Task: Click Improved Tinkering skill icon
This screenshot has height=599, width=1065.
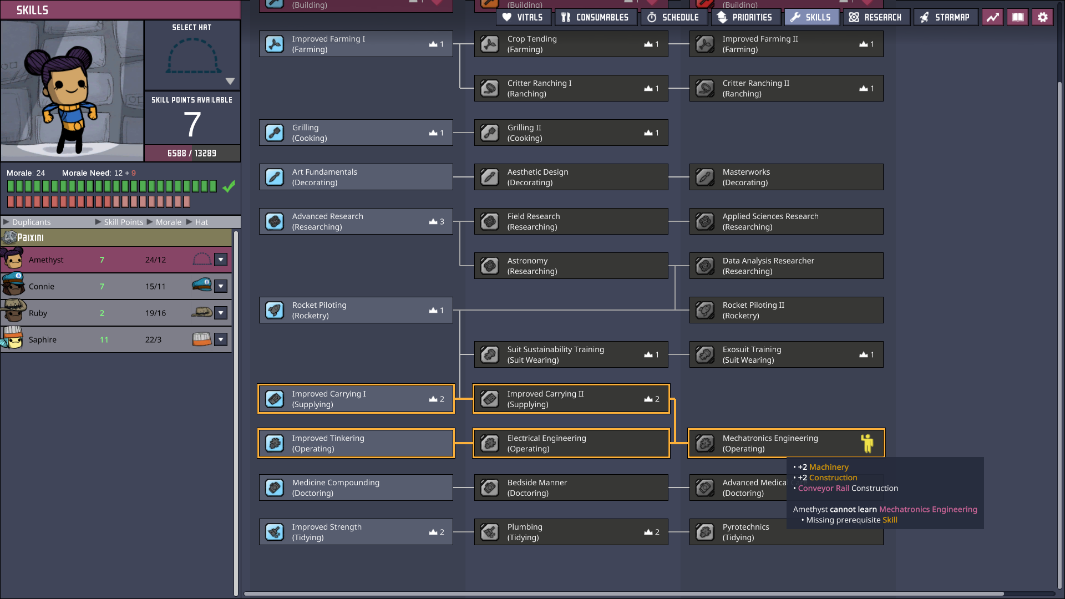Action: coord(274,443)
